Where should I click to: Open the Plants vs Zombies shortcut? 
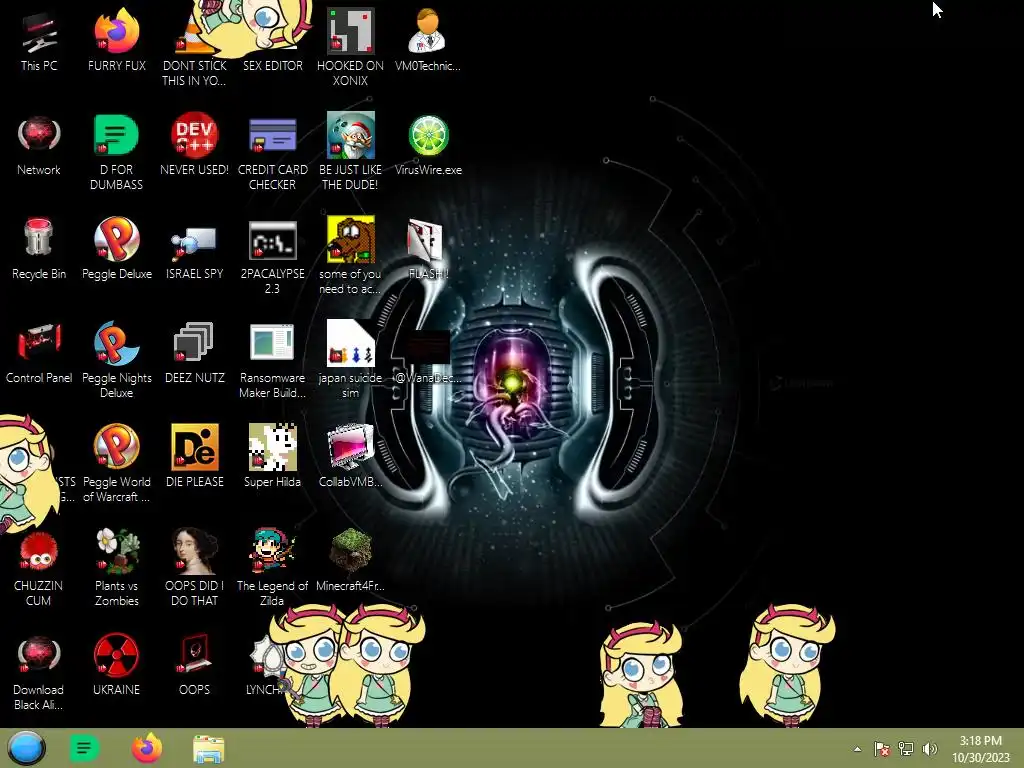[x=116, y=568]
